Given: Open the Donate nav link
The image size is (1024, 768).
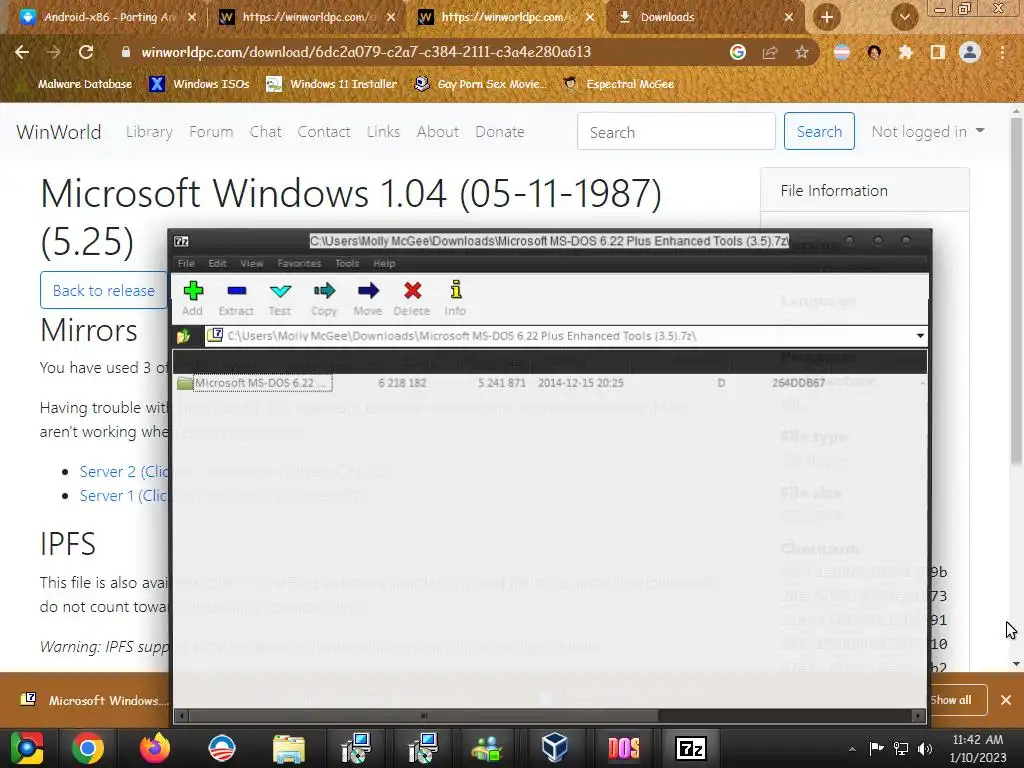Looking at the screenshot, I should (x=500, y=132).
